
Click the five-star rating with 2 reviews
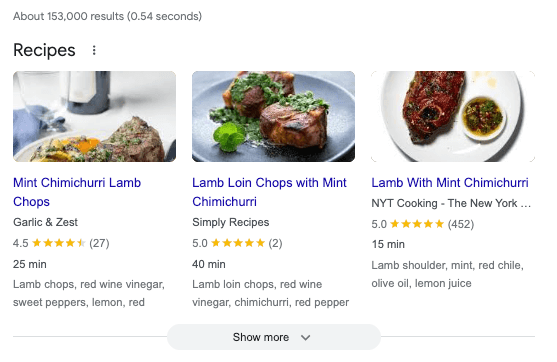(x=237, y=243)
